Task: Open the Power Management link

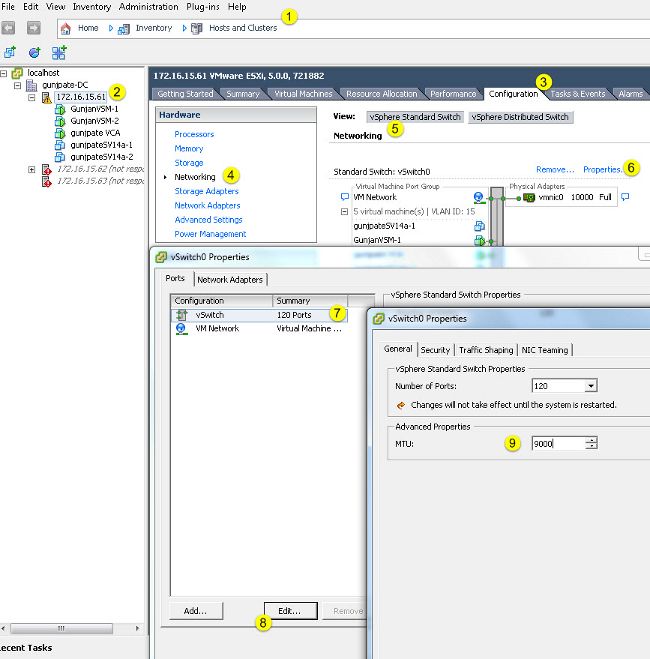Action: click(210, 234)
